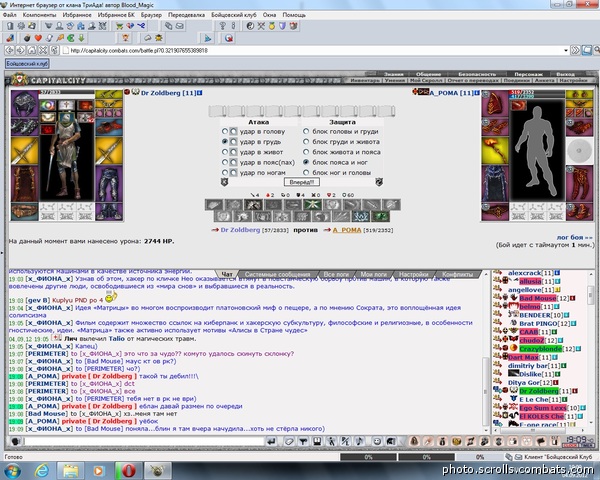600x480 pixels.
Task: Click the blue shield toolbar icon
Action: point(282,26)
